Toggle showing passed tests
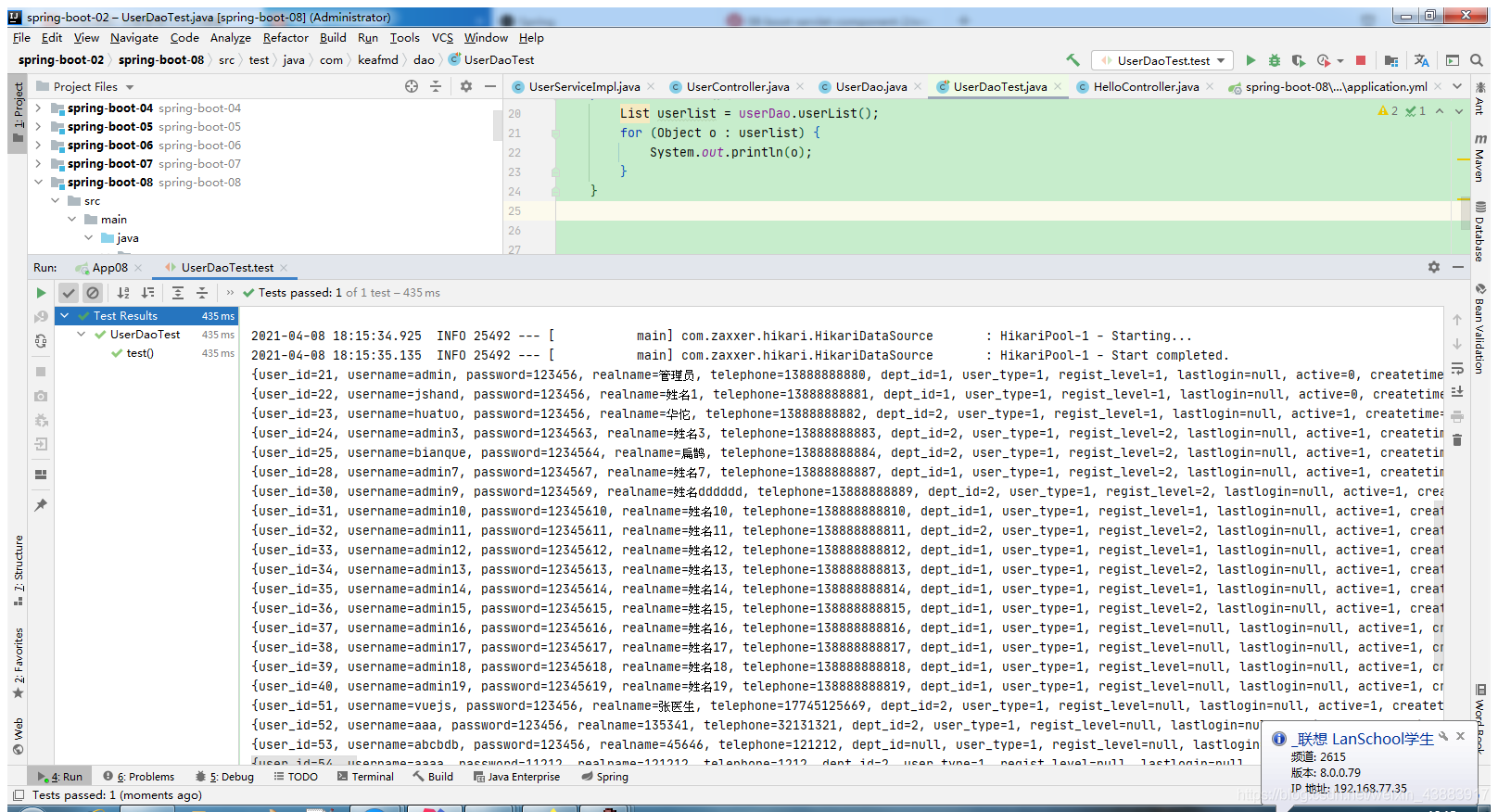Screen dimensions: 1498x812 69,293
